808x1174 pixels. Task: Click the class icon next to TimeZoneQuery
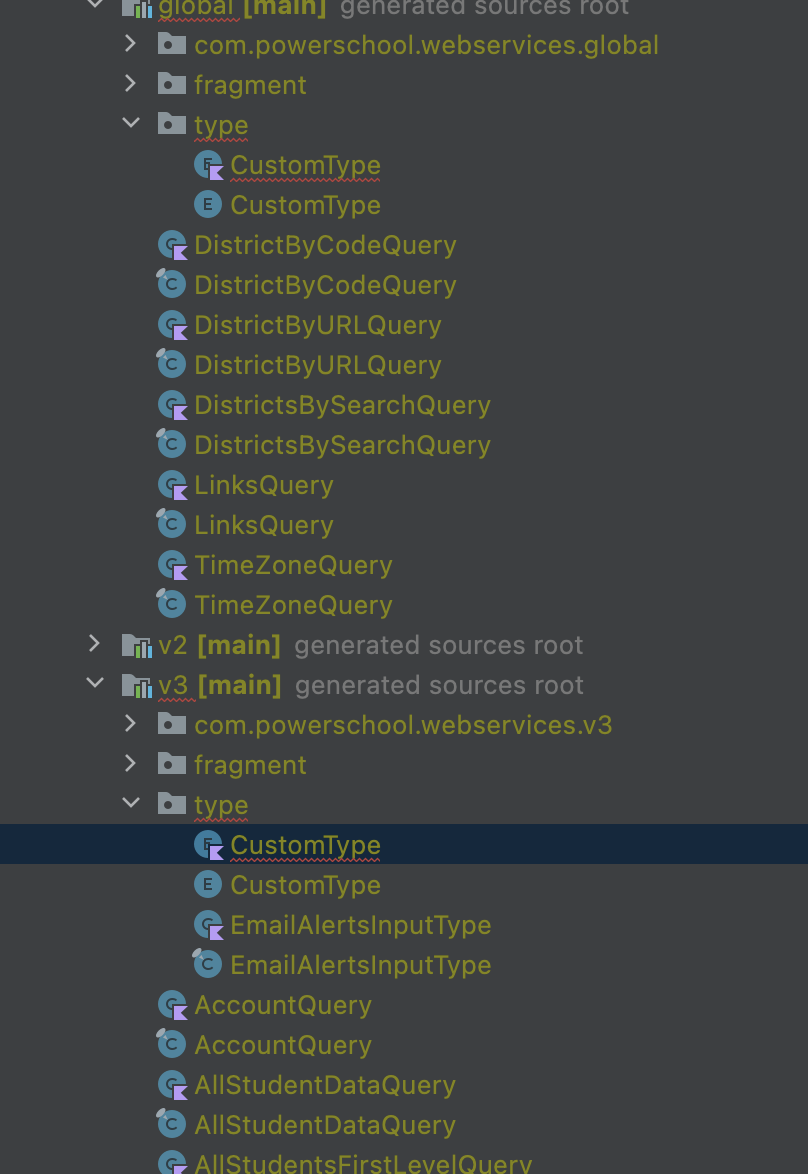[171, 604]
